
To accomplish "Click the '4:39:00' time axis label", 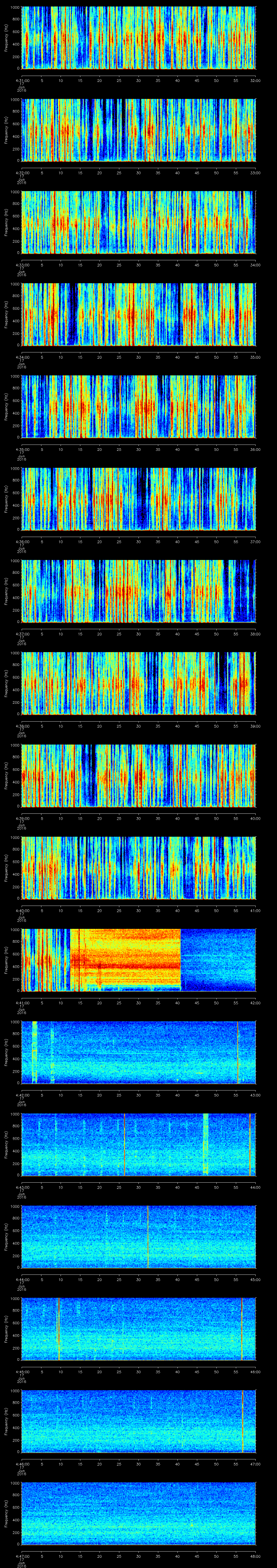I will pos(22,818).
